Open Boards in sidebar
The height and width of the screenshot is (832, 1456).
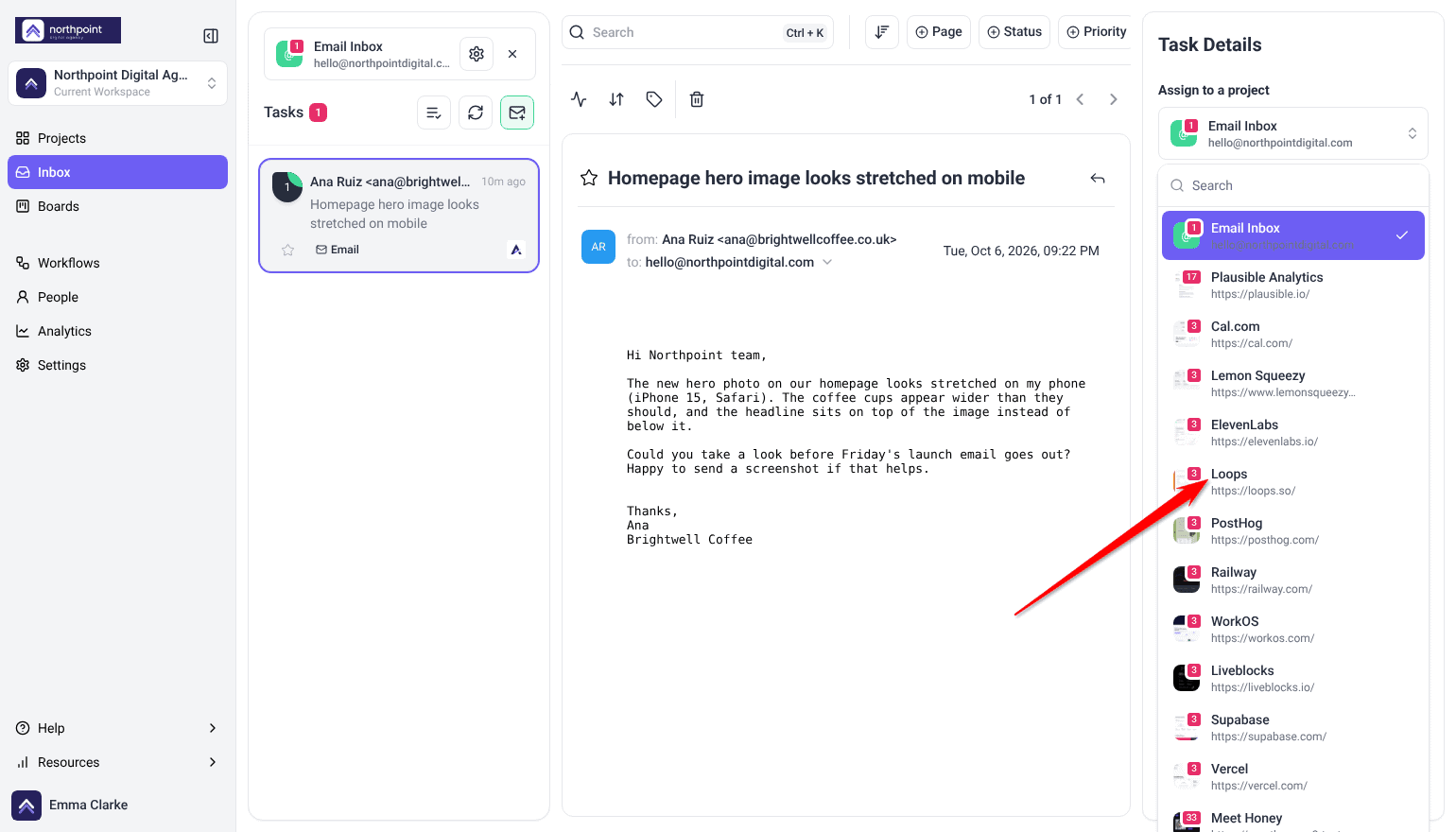117,206
